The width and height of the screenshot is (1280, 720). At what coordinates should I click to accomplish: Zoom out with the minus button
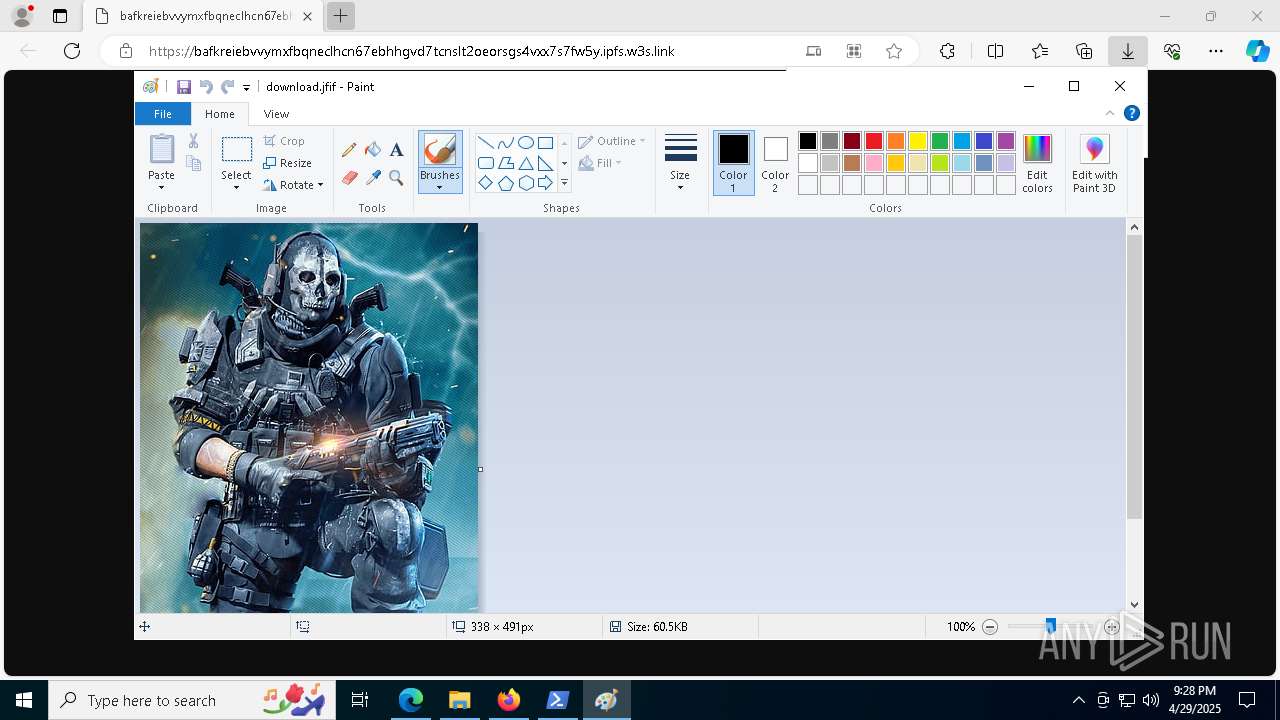click(x=990, y=627)
